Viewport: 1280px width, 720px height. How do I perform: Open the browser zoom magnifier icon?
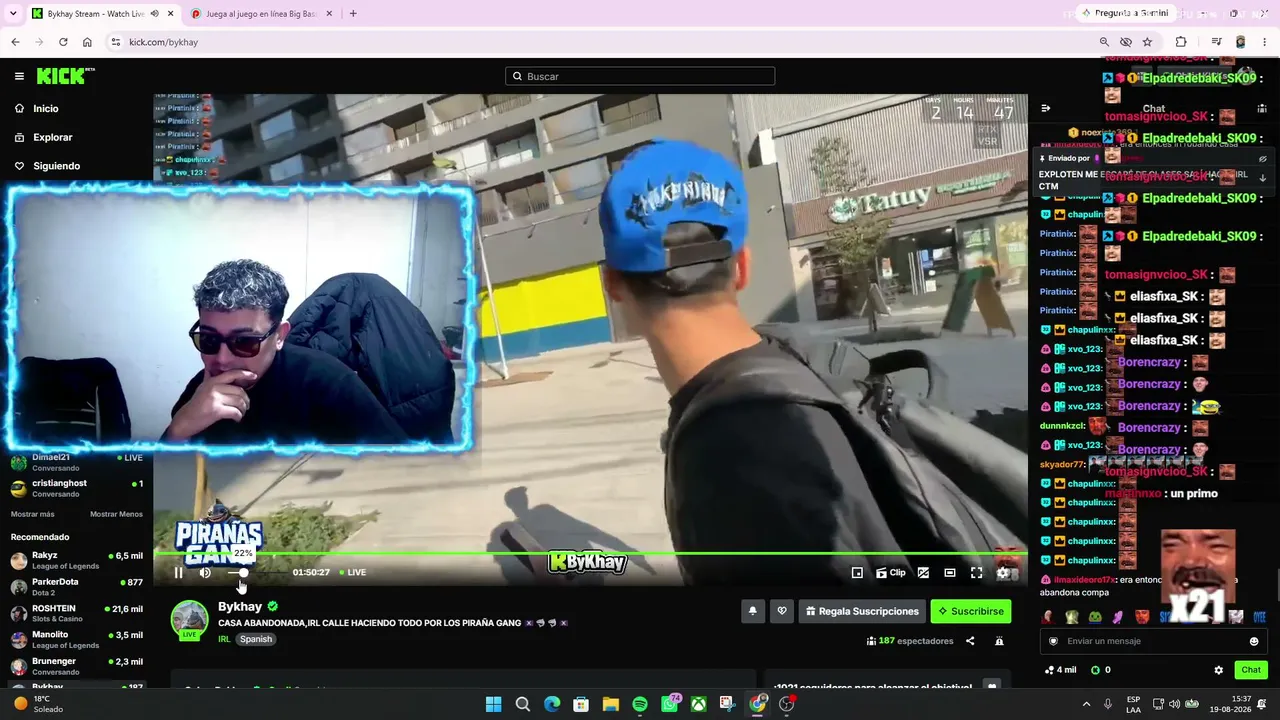(1104, 42)
